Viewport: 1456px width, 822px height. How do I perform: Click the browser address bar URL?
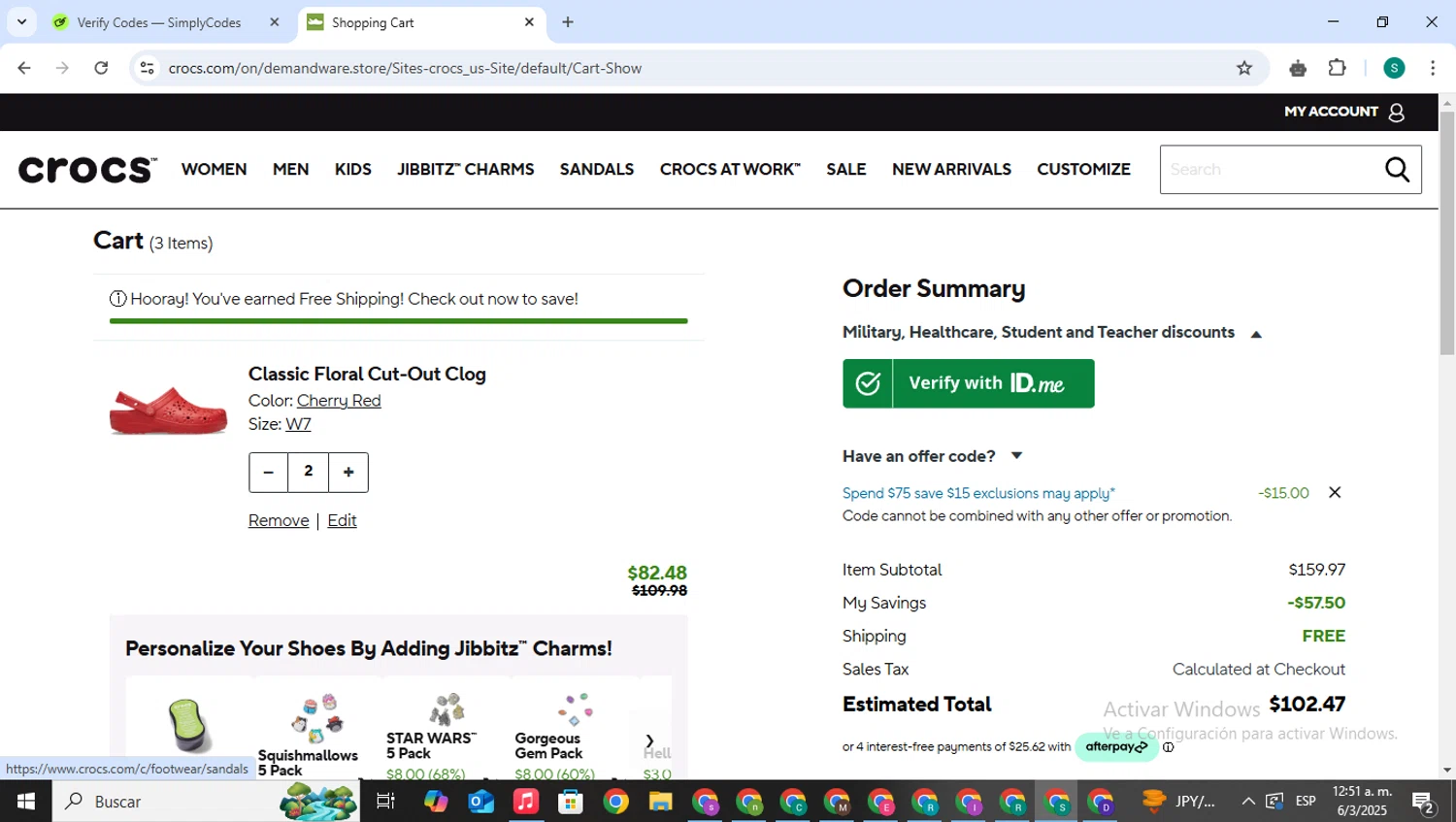(x=405, y=68)
